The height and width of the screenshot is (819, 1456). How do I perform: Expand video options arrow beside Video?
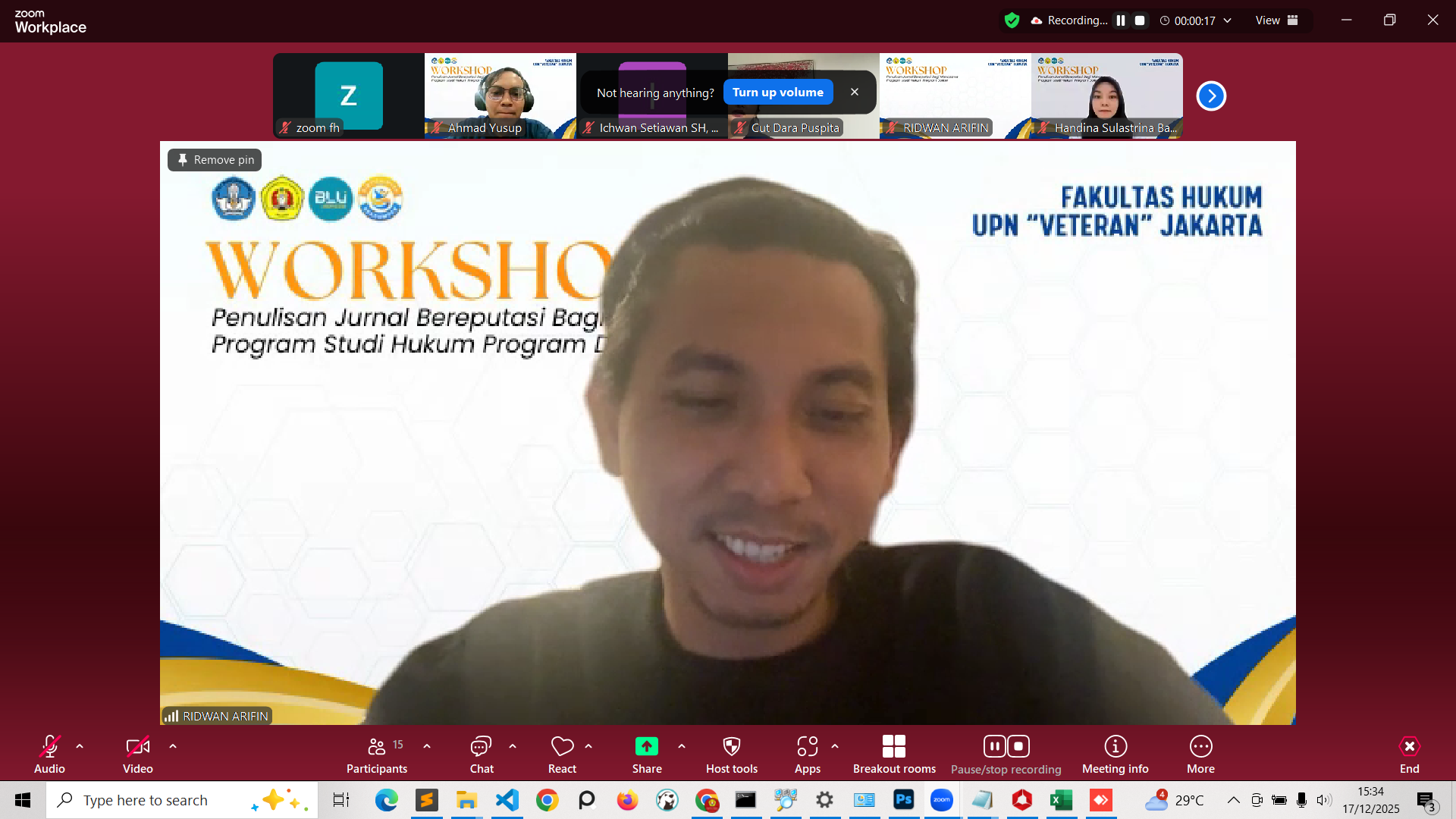click(x=173, y=746)
